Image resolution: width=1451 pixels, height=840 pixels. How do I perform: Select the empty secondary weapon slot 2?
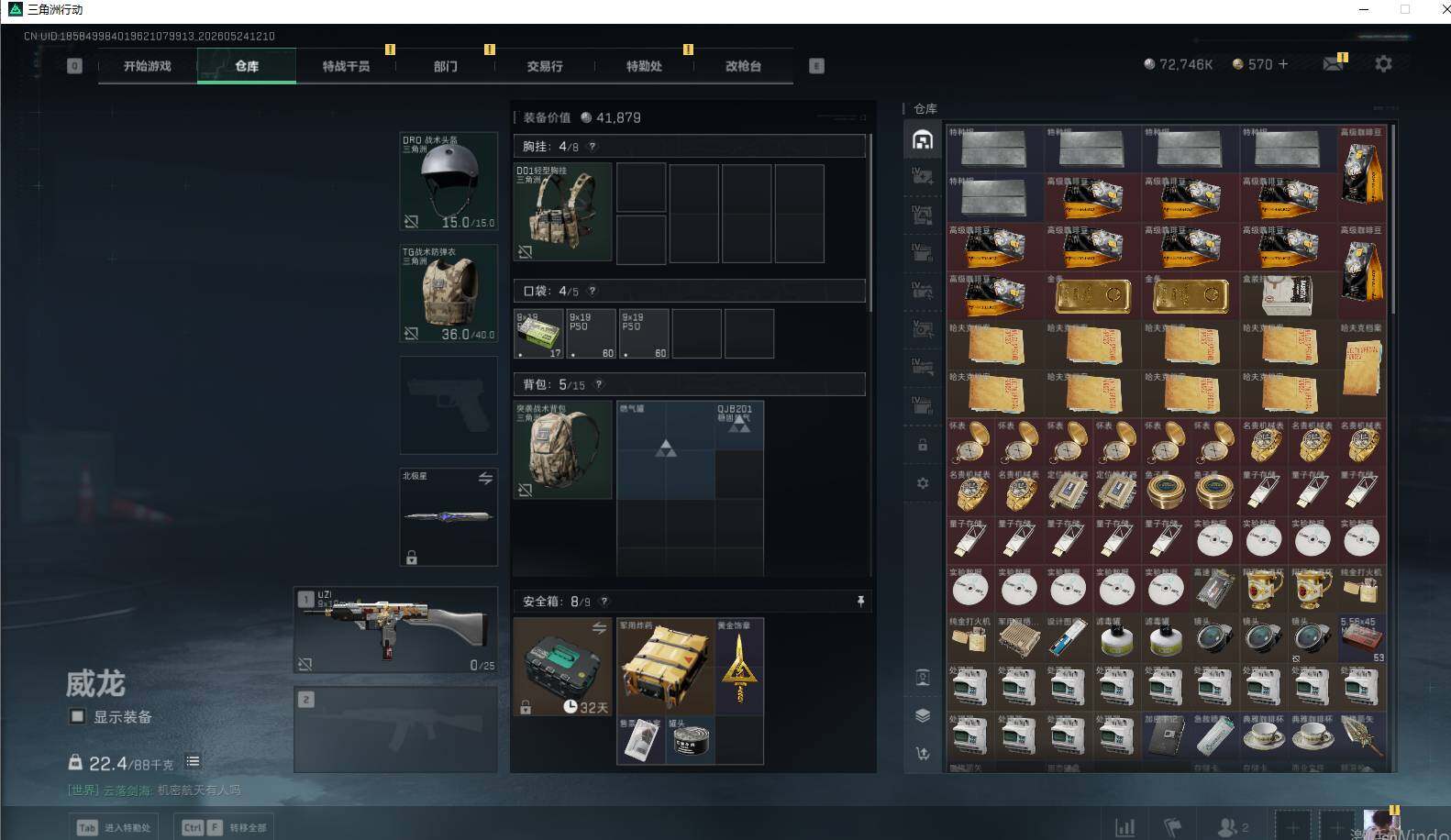coord(395,730)
